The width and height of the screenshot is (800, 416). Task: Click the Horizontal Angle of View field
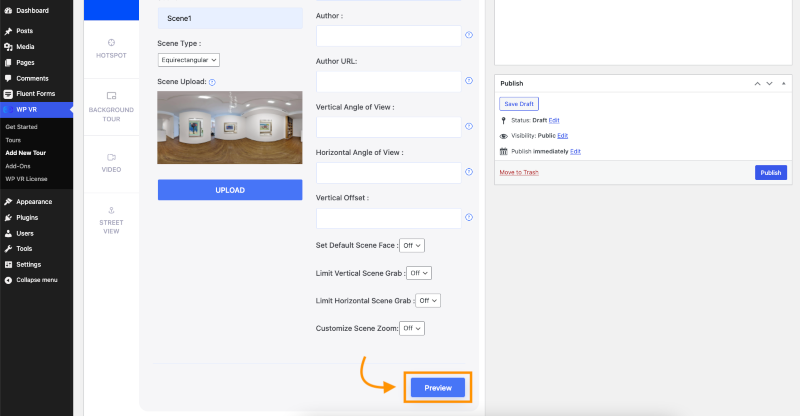(389, 173)
